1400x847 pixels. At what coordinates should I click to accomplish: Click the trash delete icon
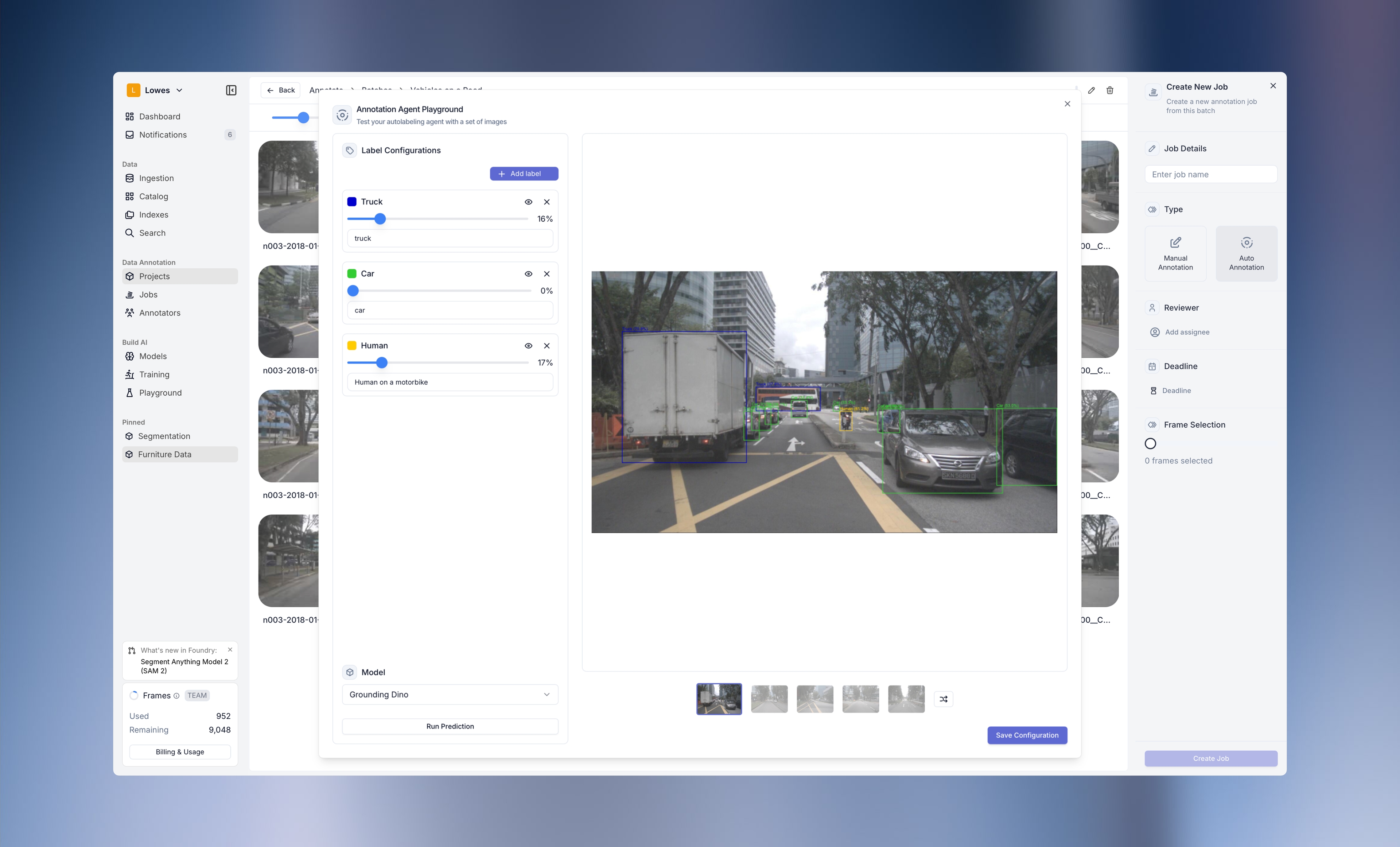pyautogui.click(x=1110, y=90)
